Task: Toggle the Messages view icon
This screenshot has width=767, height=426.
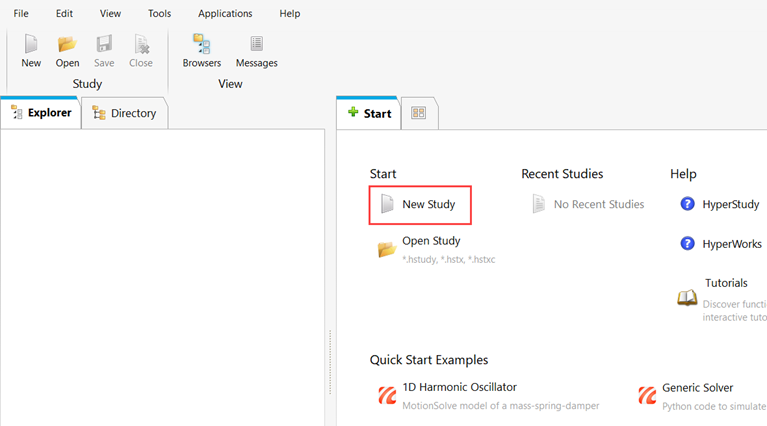Action: pyautogui.click(x=256, y=44)
